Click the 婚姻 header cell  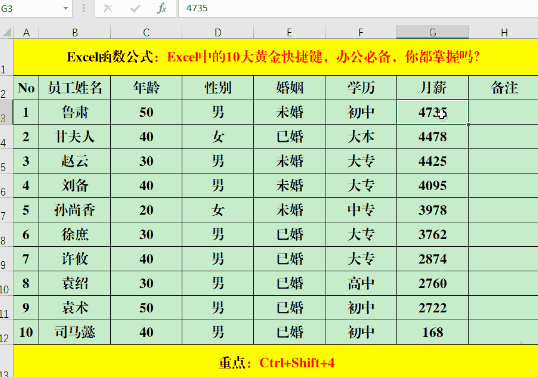[x=290, y=88]
